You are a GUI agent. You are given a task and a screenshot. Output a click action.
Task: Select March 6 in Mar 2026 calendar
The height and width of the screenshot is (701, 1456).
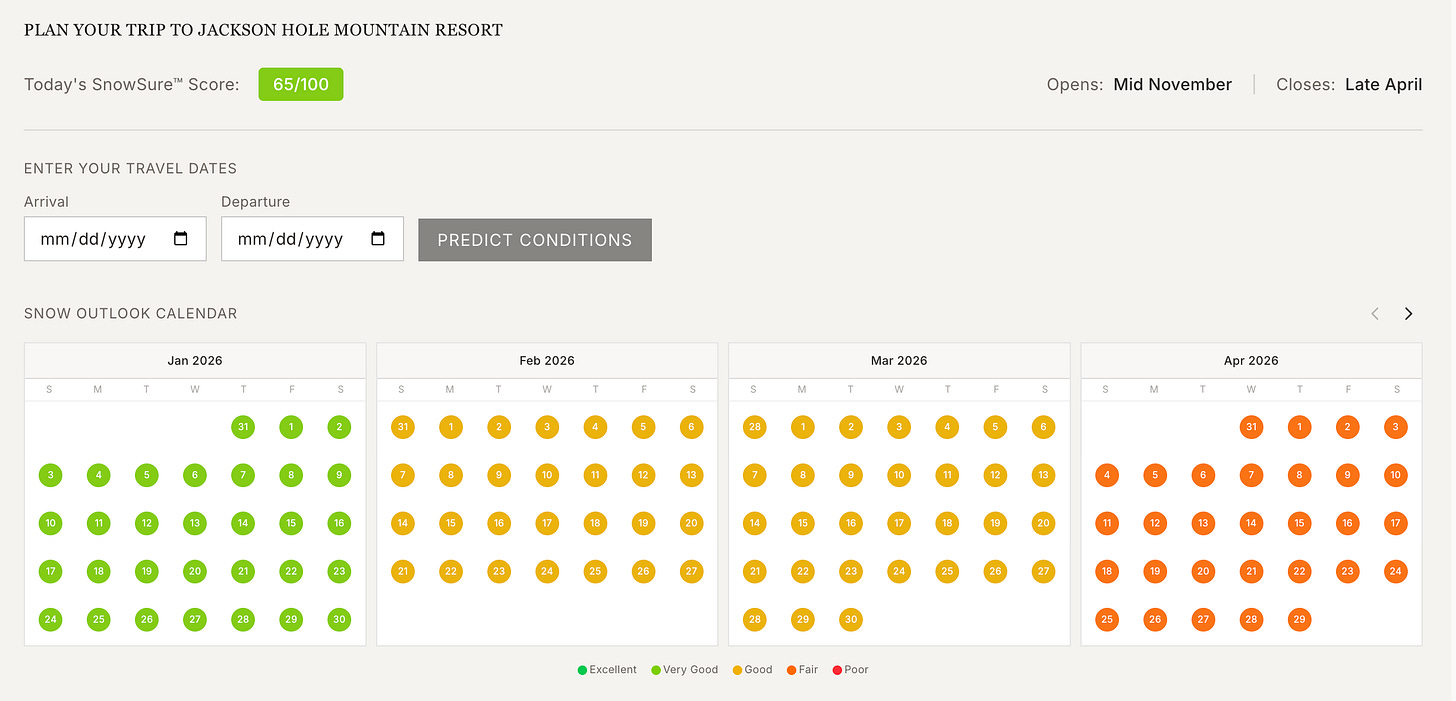click(1043, 427)
